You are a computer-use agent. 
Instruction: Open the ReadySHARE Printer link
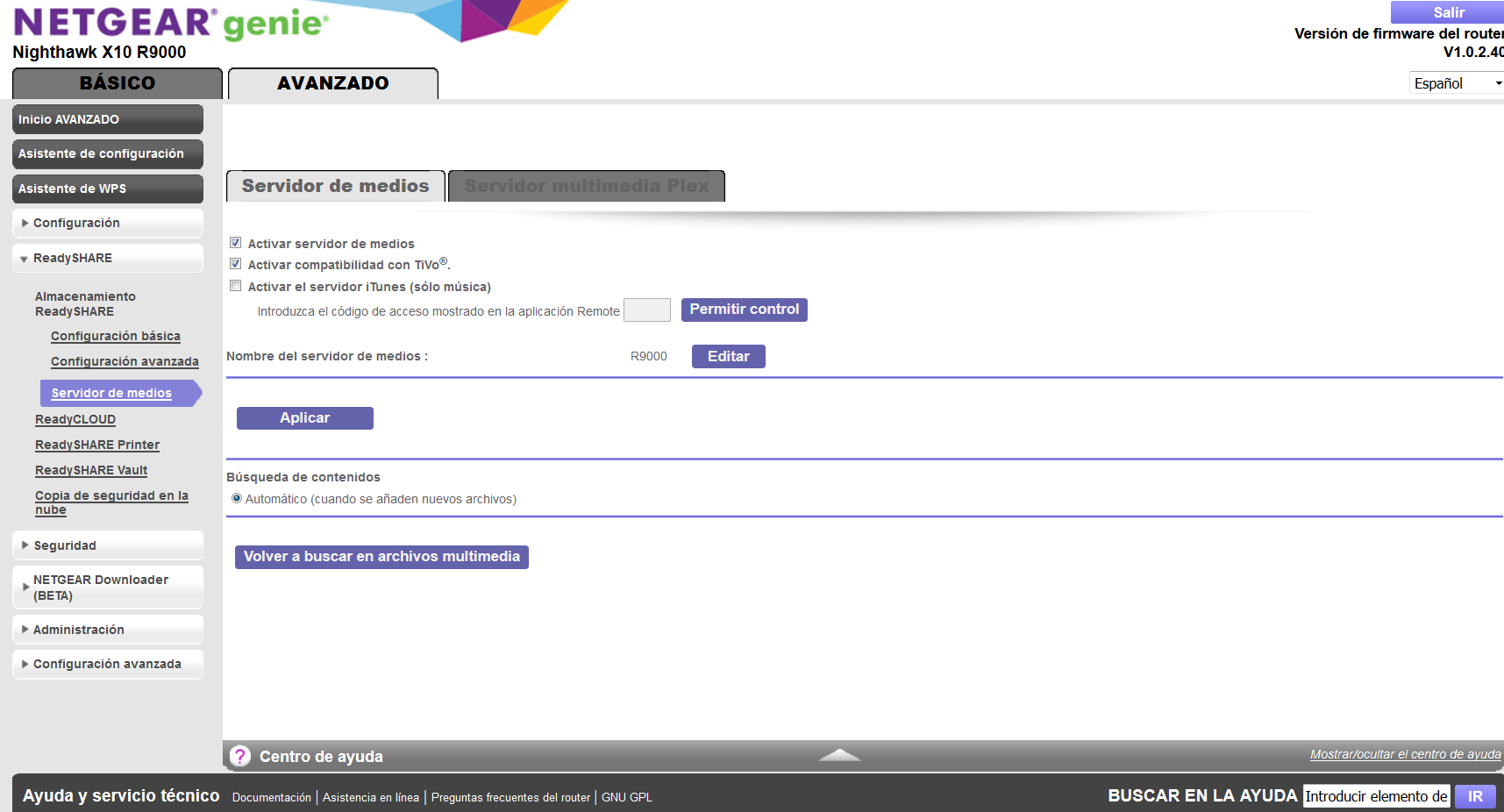point(97,445)
